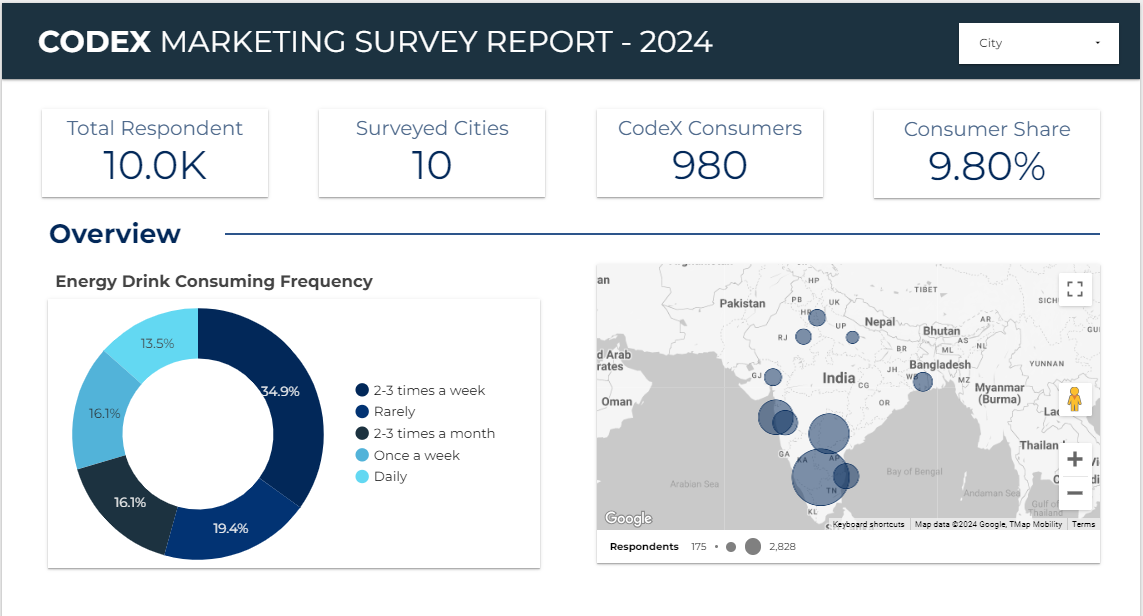1143x616 pixels.
Task: Zoom out on the map
Action: [1074, 493]
